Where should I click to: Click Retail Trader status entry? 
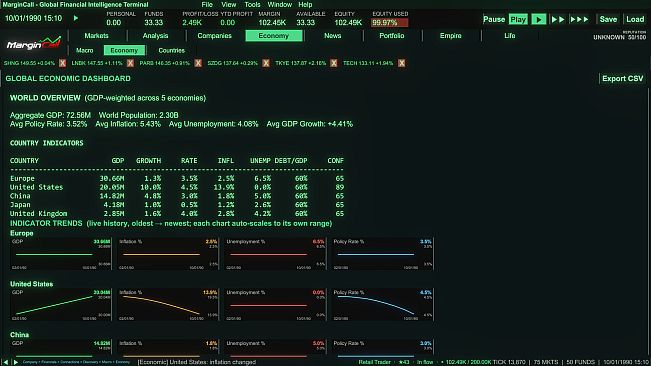coord(374,362)
